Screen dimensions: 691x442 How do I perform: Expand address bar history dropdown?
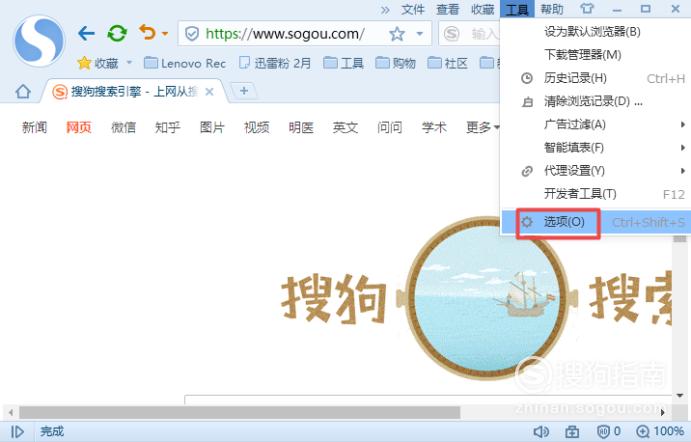420,33
